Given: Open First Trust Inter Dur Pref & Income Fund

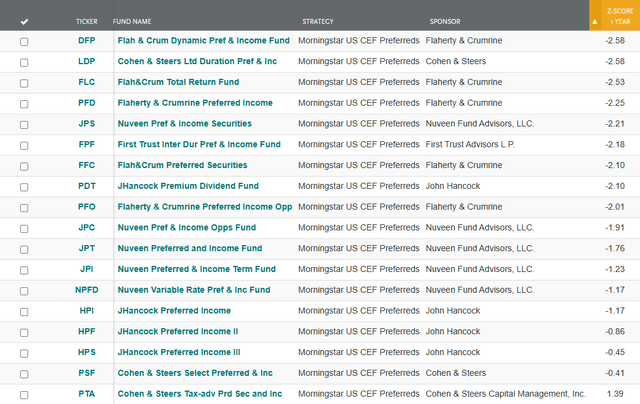Looking at the screenshot, I should 199,144.
